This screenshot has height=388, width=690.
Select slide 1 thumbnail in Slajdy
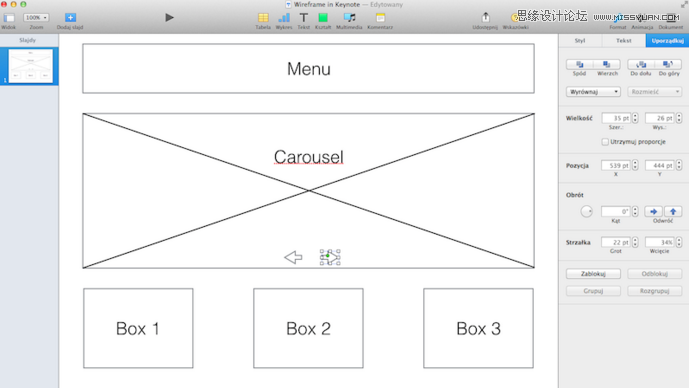[x=30, y=66]
